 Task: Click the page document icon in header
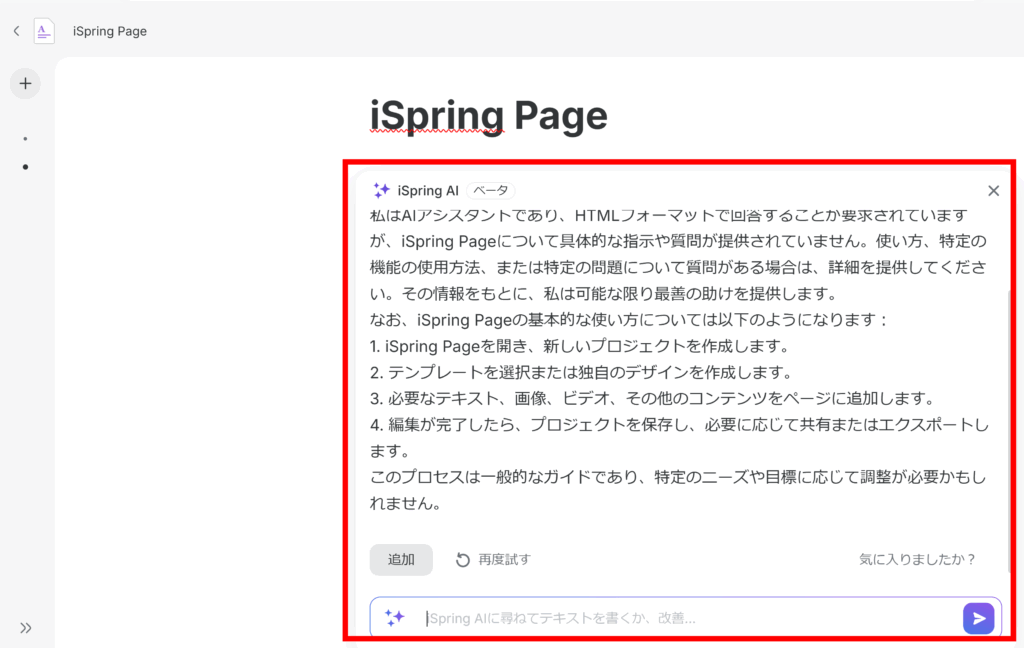point(44,31)
